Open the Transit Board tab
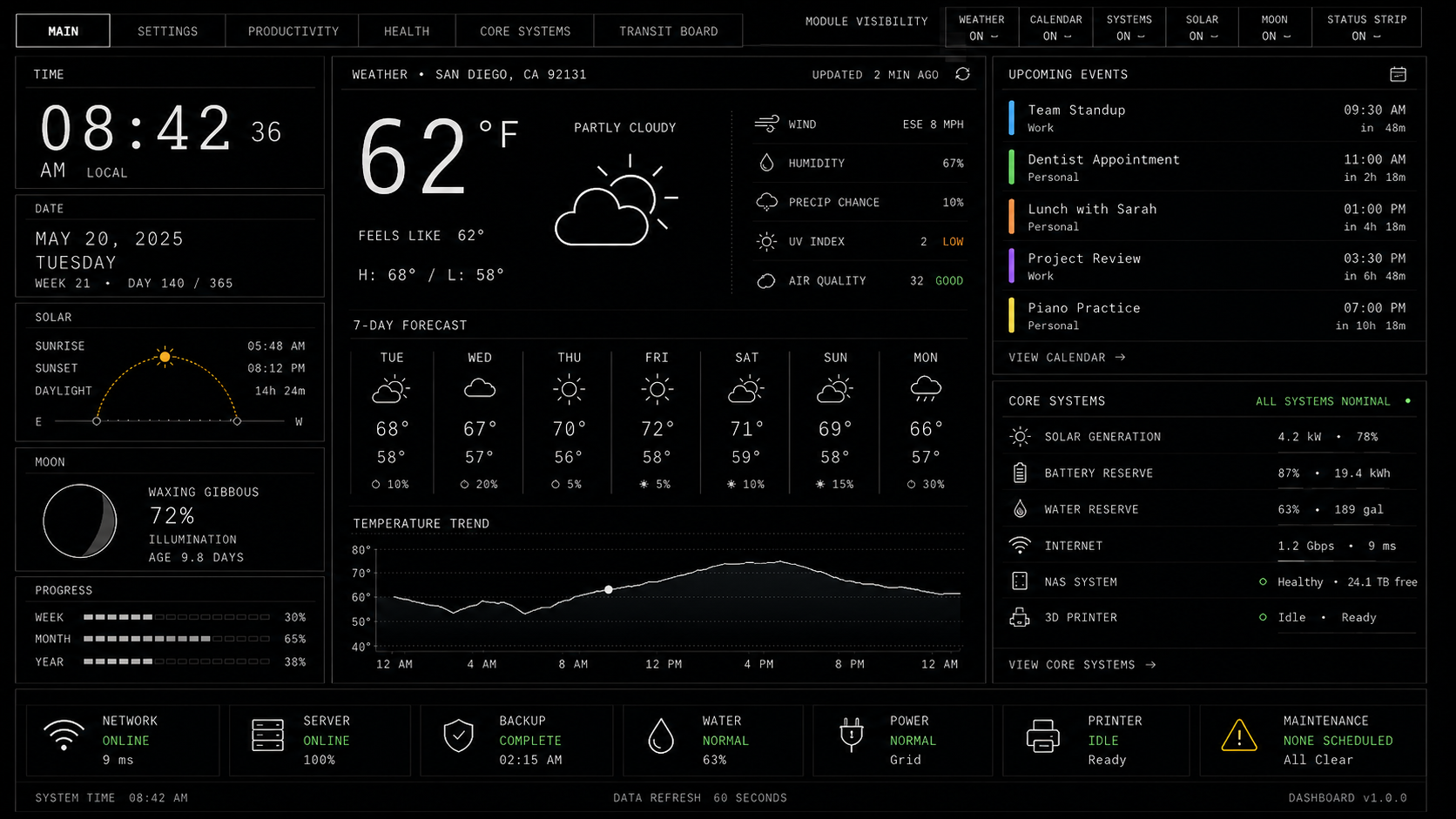Image resolution: width=1456 pixels, height=819 pixels. [668, 30]
